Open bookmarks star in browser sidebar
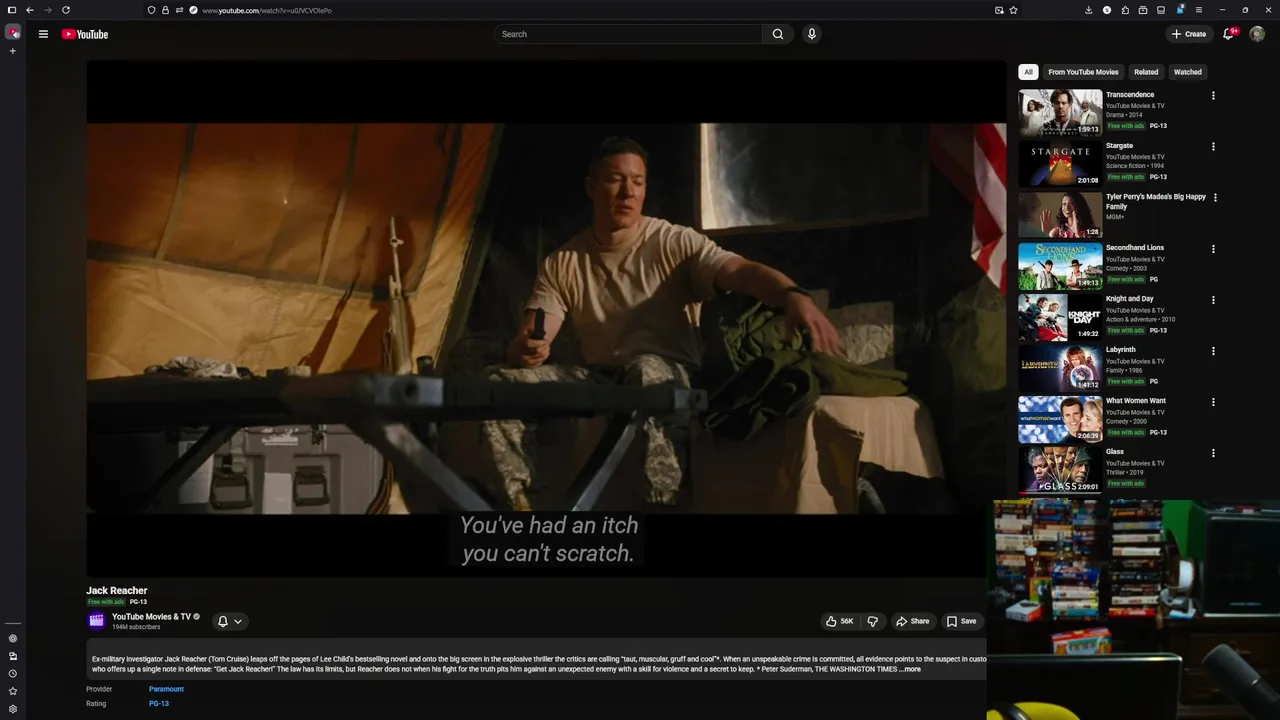The image size is (1280, 720). tap(13, 691)
